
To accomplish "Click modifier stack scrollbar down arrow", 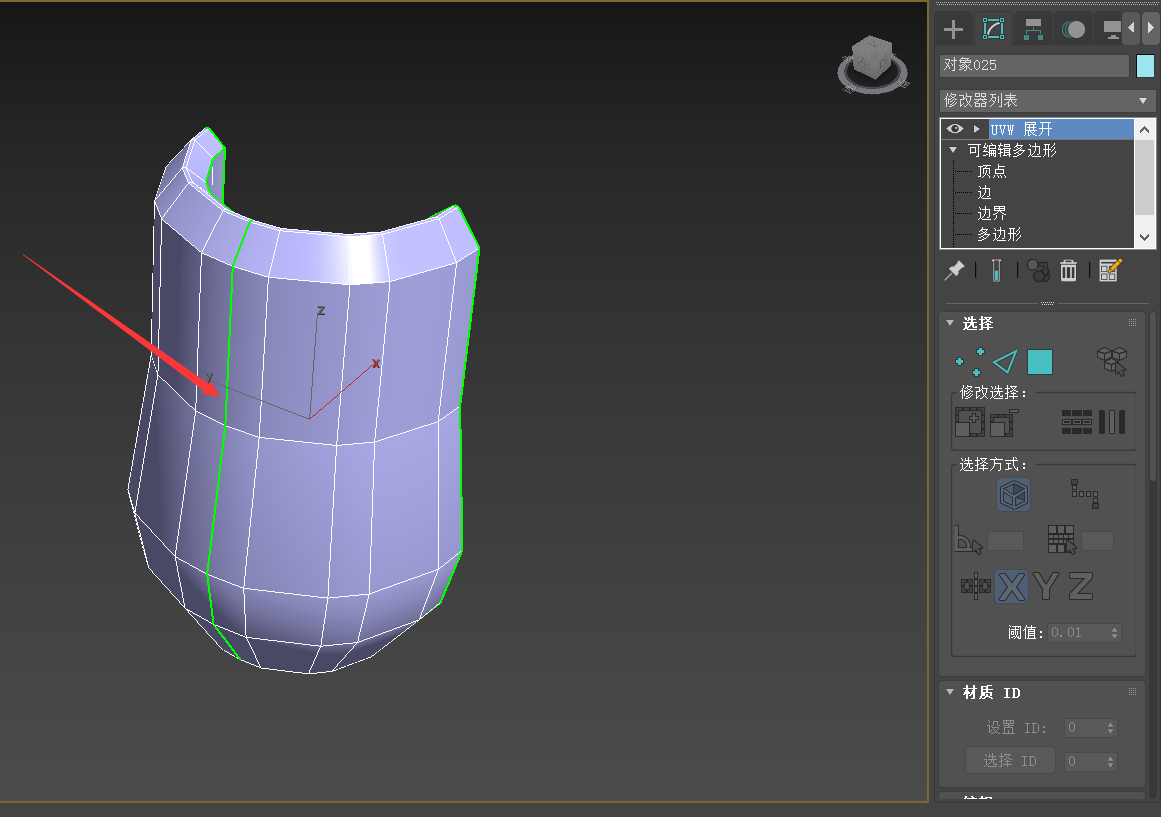I will coord(1145,237).
